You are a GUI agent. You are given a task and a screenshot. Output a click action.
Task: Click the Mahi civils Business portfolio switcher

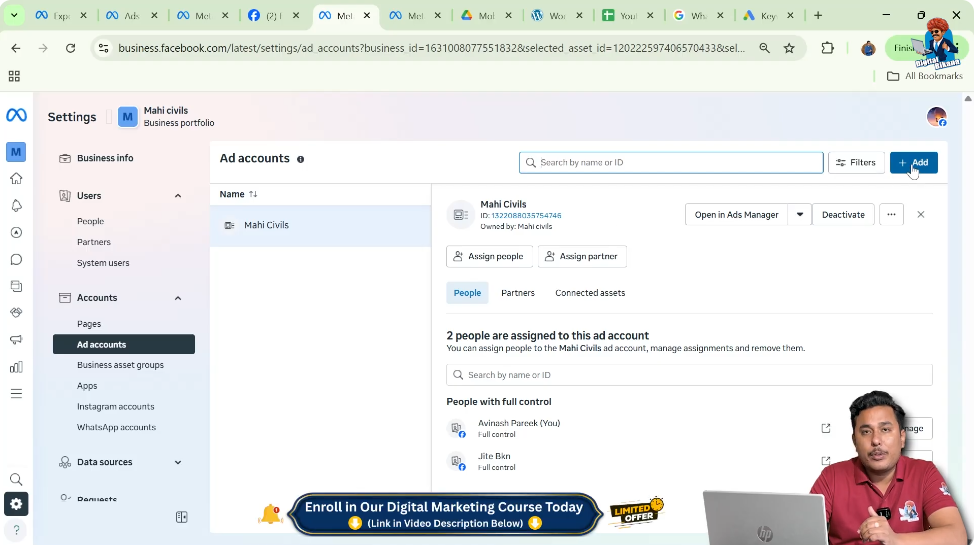click(x=166, y=116)
